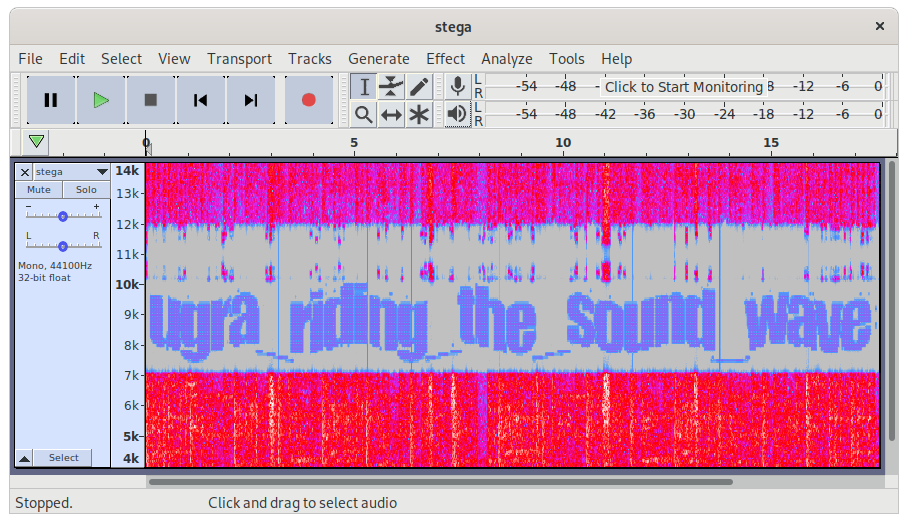This screenshot has width=908, height=523.
Task: Open the Select menu
Action: coord(121,59)
